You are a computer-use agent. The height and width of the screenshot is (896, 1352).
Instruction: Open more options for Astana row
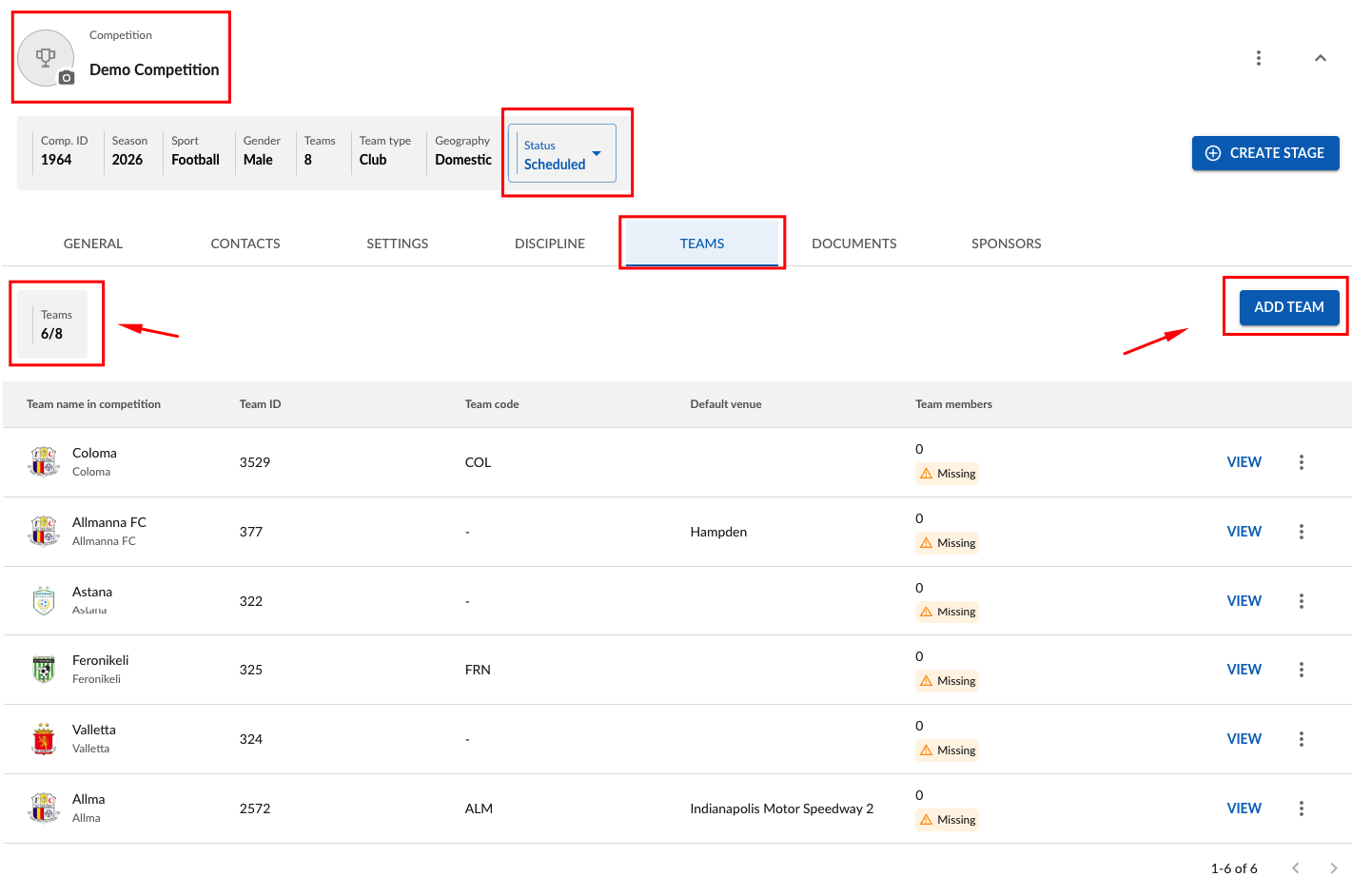coord(1302,601)
